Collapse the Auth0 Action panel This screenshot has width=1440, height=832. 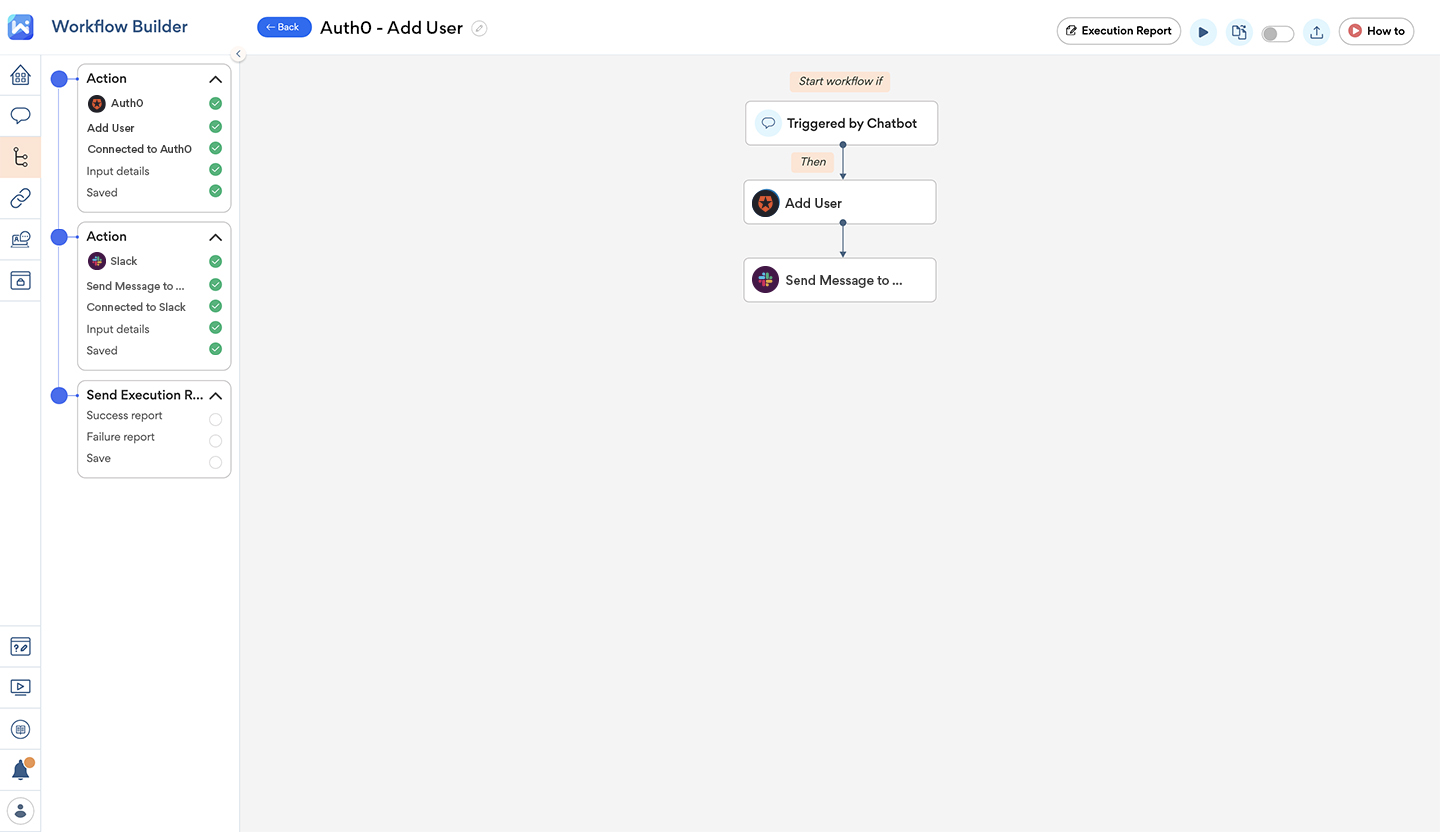[215, 79]
